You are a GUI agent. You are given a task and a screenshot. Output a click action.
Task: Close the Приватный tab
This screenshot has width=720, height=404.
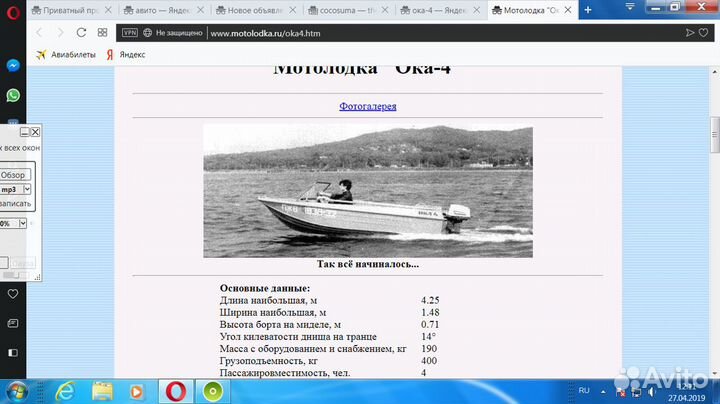tap(108, 10)
